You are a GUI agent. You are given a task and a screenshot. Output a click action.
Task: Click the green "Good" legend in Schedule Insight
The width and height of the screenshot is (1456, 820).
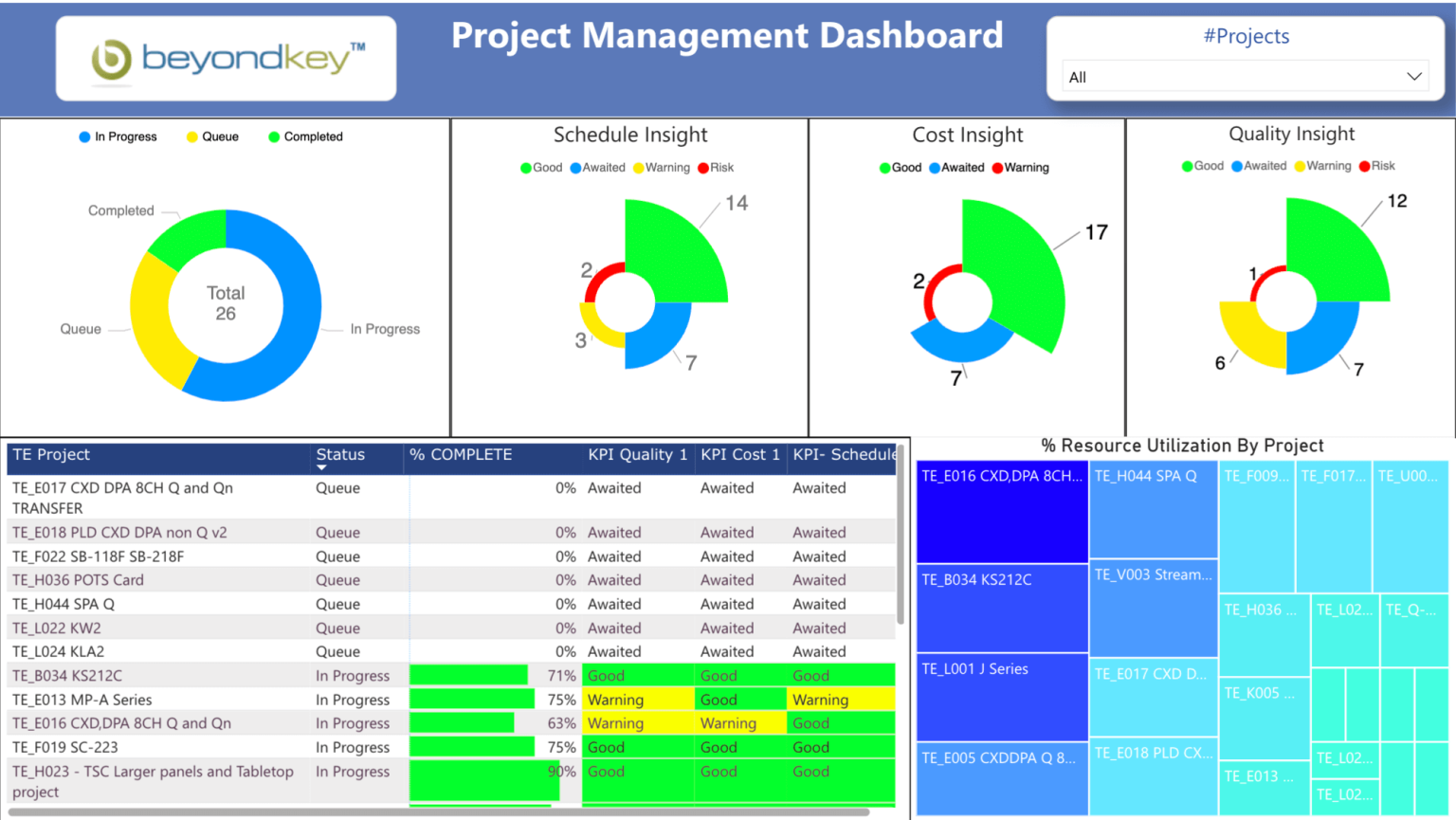[540, 168]
